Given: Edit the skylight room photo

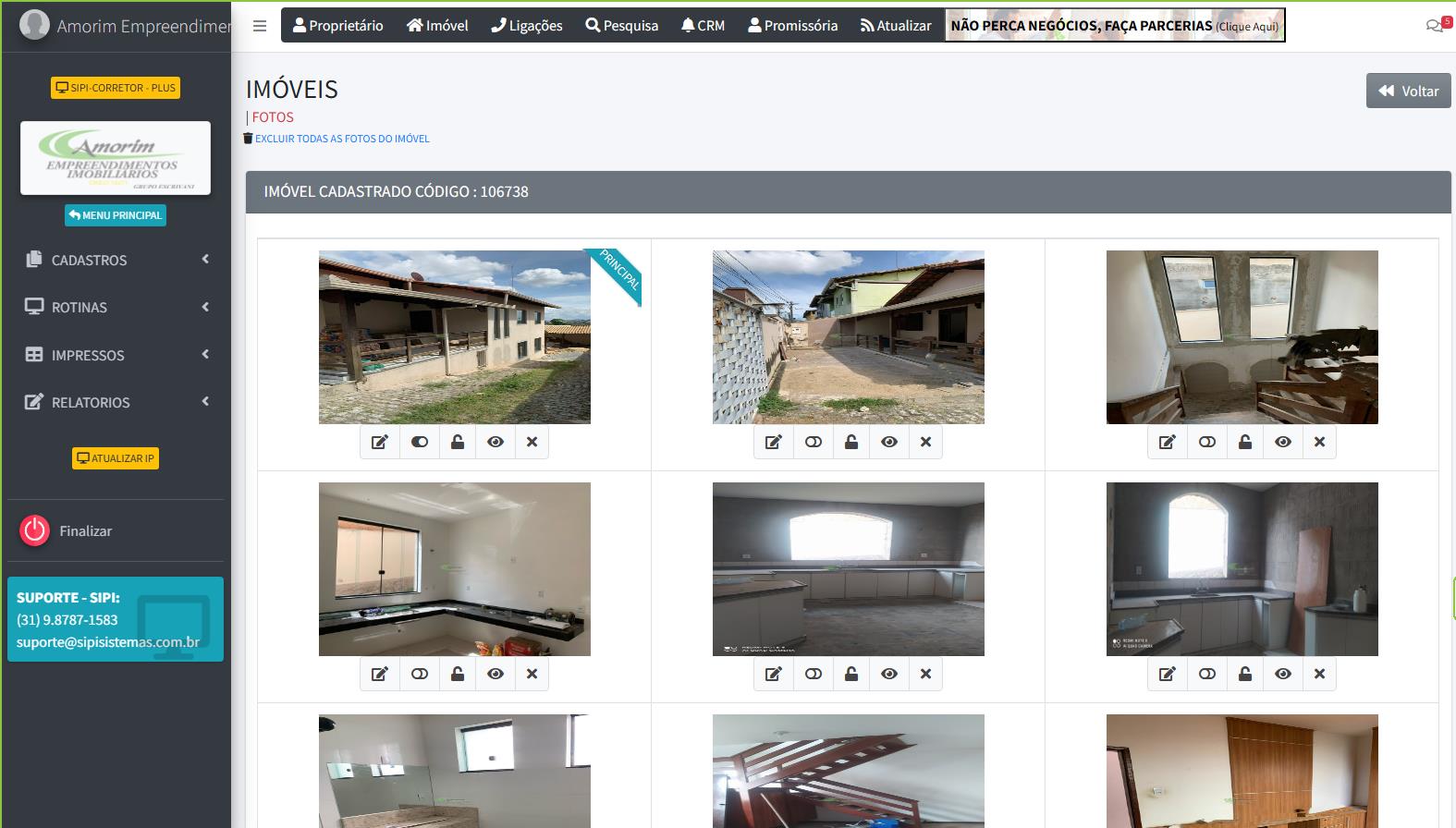Looking at the screenshot, I should tap(1167, 442).
